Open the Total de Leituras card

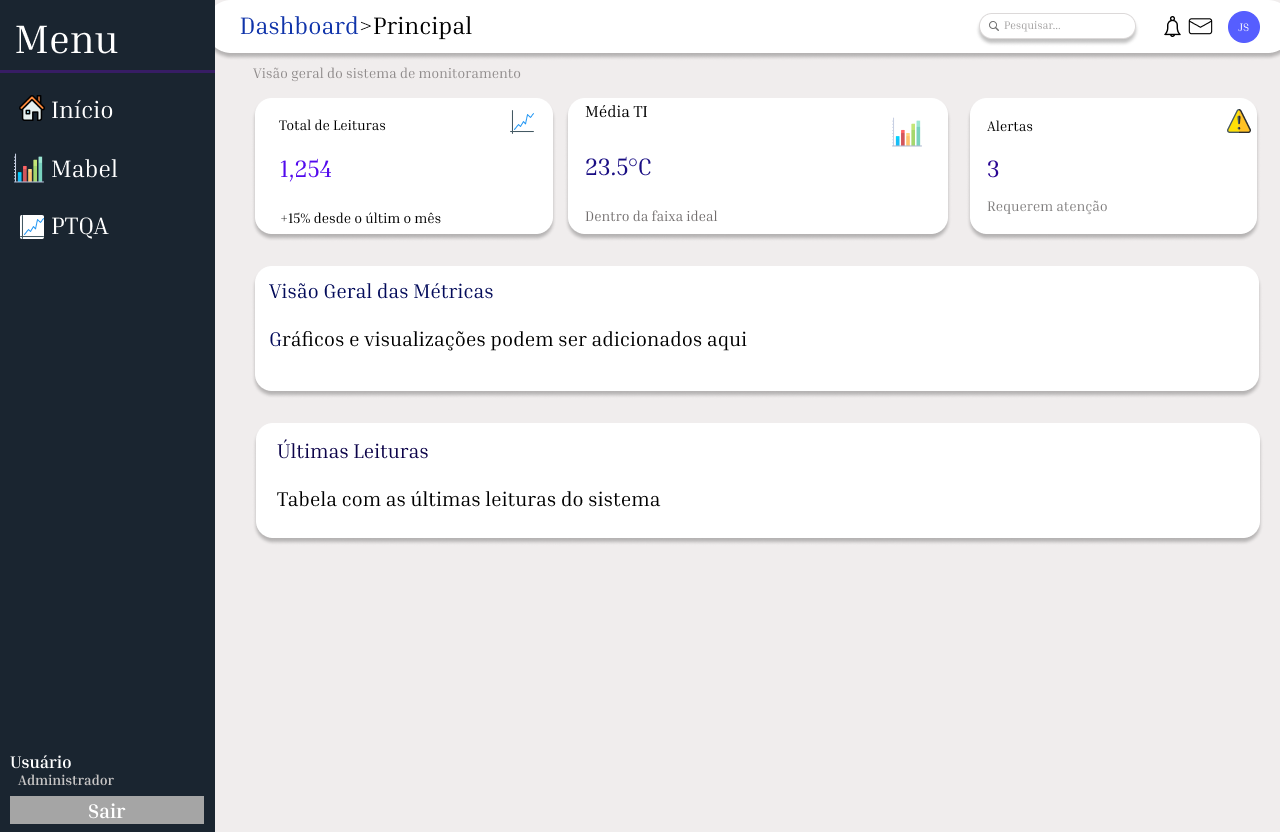[403, 167]
